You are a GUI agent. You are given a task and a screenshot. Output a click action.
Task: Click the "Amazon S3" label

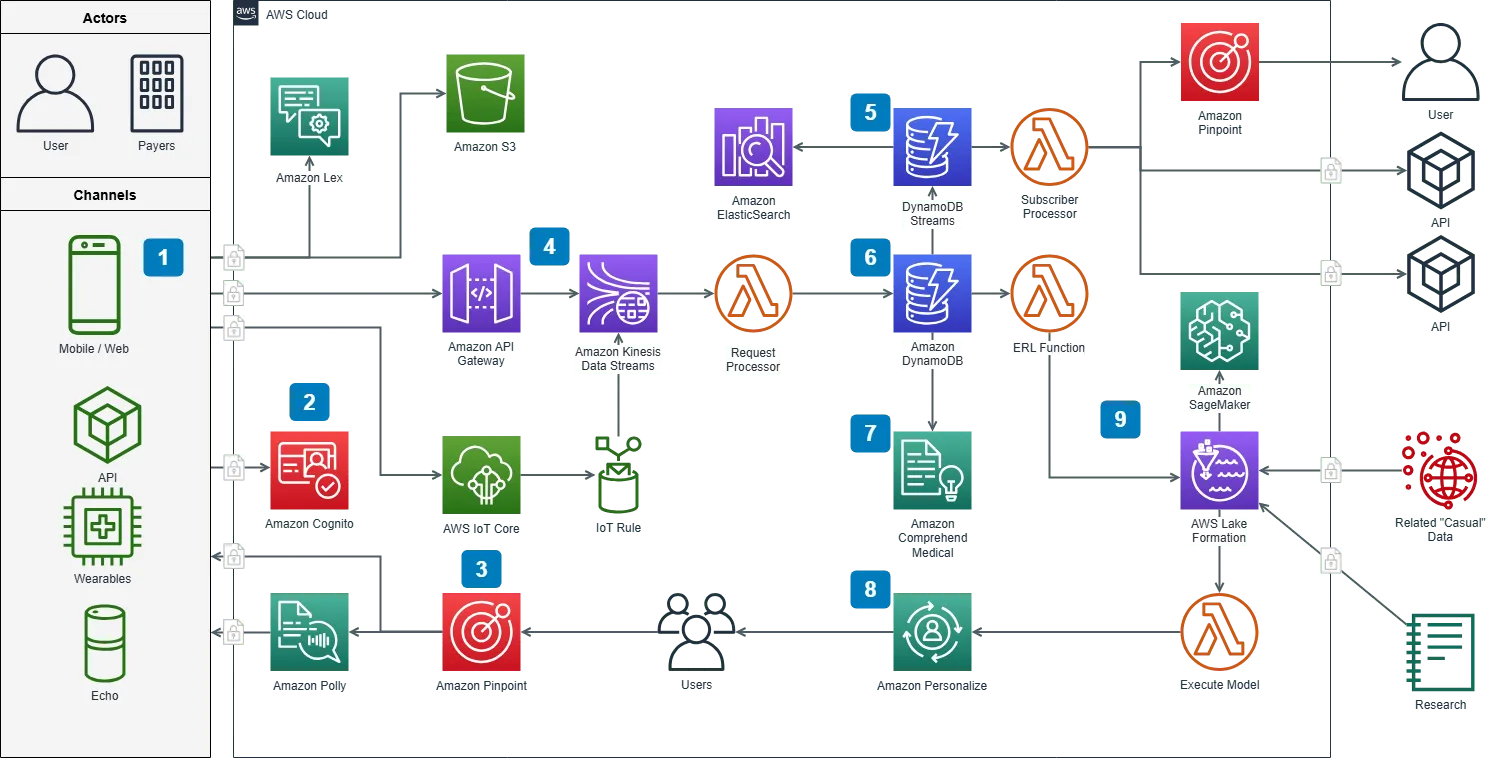[x=485, y=147]
